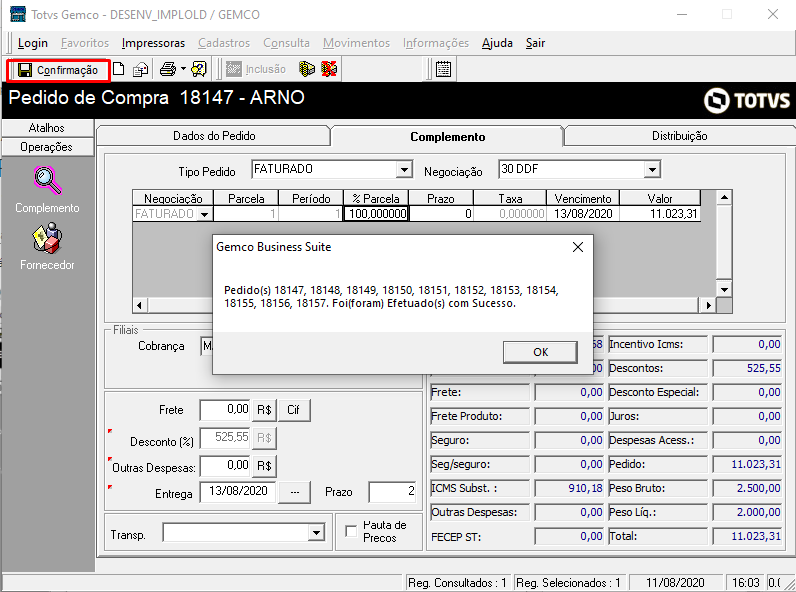Click the properties document icon in toolbar
Image resolution: width=796 pixels, height=592 pixels.
click(x=140, y=69)
